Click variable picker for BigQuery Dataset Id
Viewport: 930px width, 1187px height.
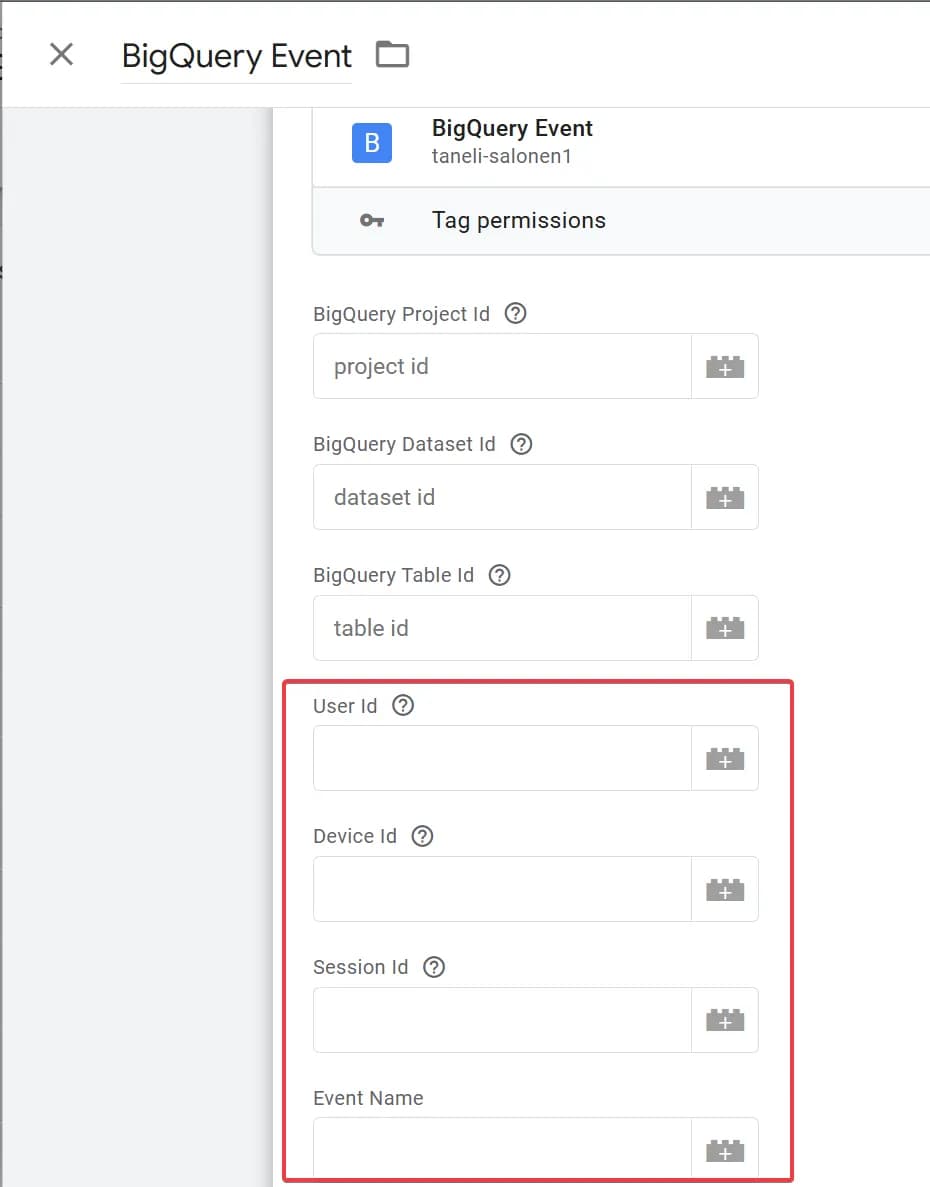725,497
